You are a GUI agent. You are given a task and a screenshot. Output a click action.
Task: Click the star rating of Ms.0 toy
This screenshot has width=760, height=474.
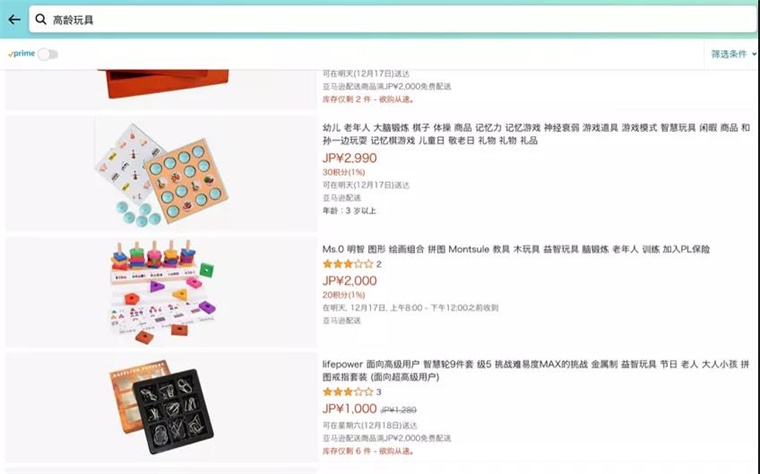pos(348,264)
